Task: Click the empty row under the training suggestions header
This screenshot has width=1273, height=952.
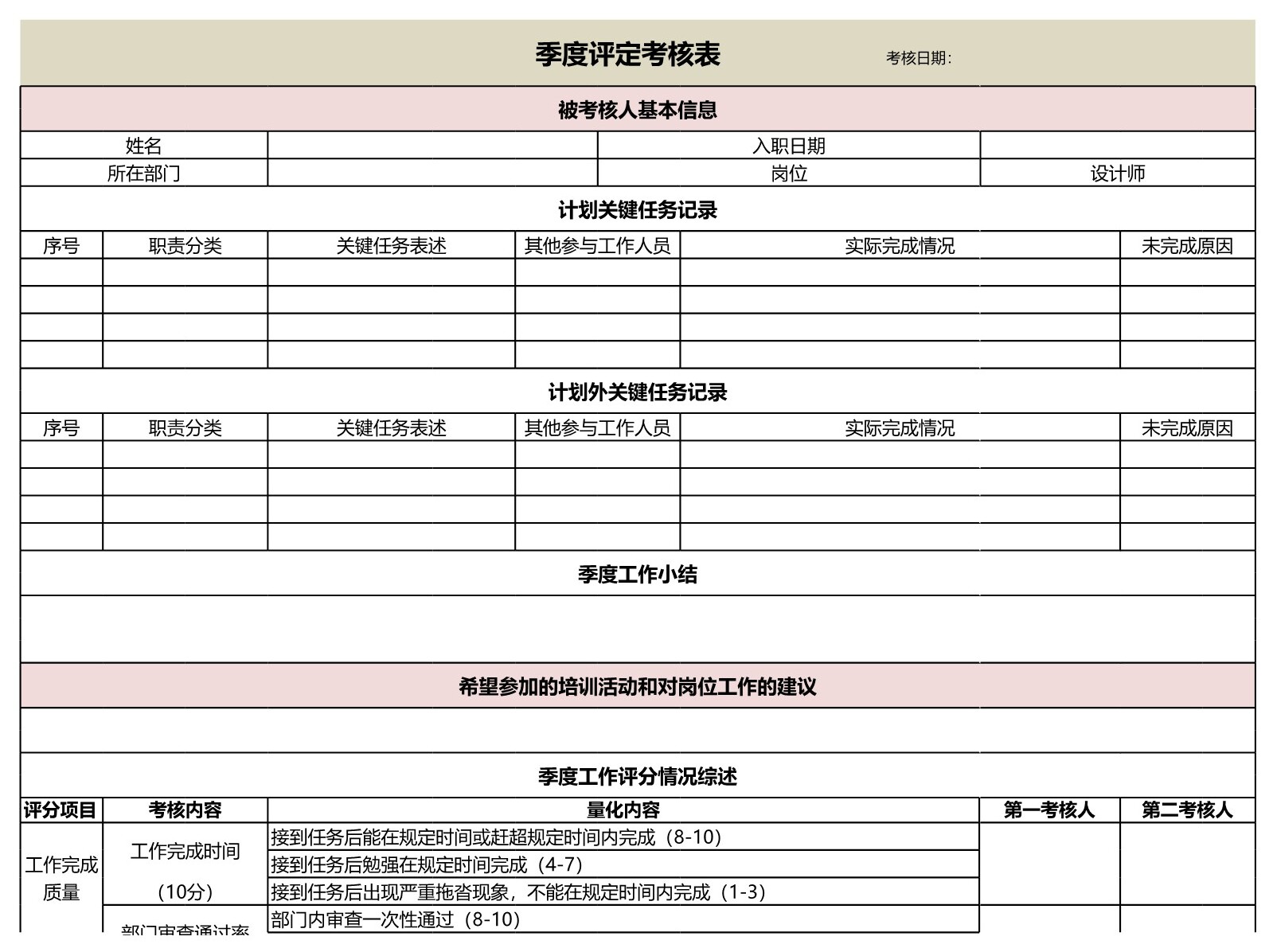Action: [637, 731]
